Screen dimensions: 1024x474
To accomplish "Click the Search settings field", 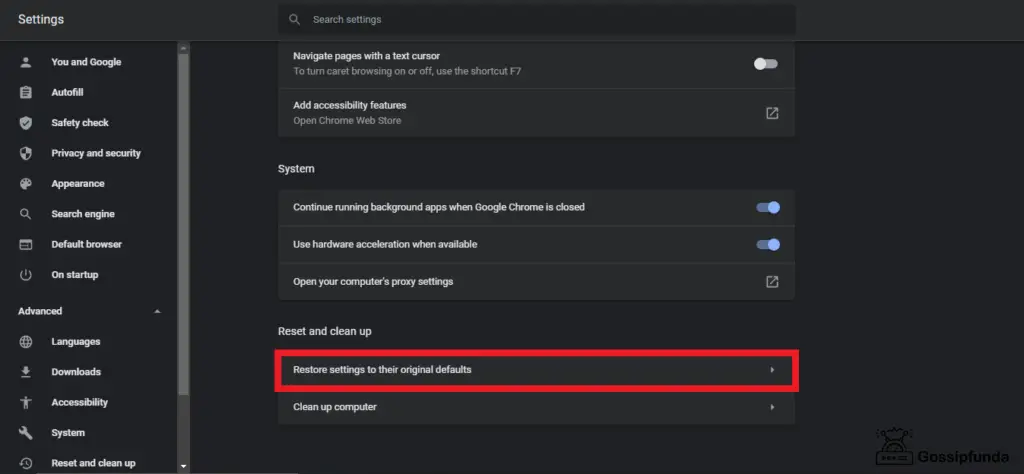I will point(536,20).
